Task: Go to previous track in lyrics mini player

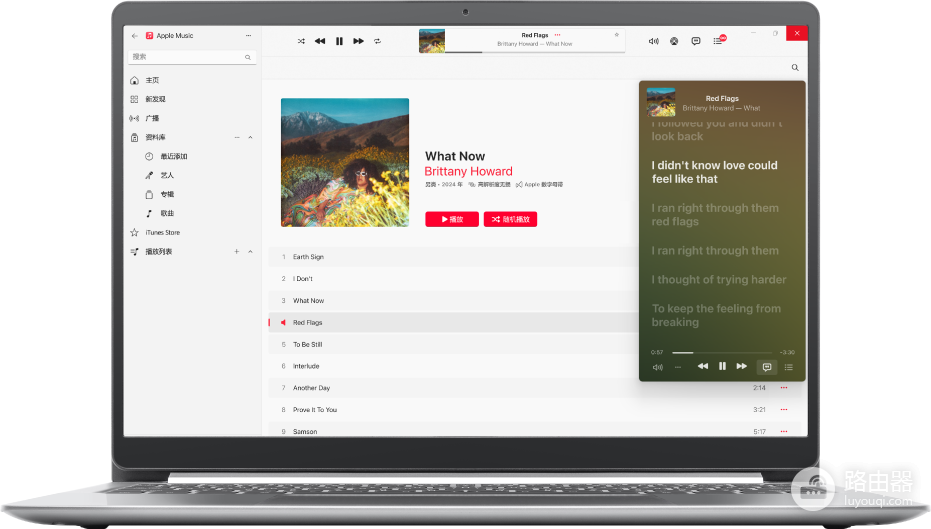Action: coord(703,366)
